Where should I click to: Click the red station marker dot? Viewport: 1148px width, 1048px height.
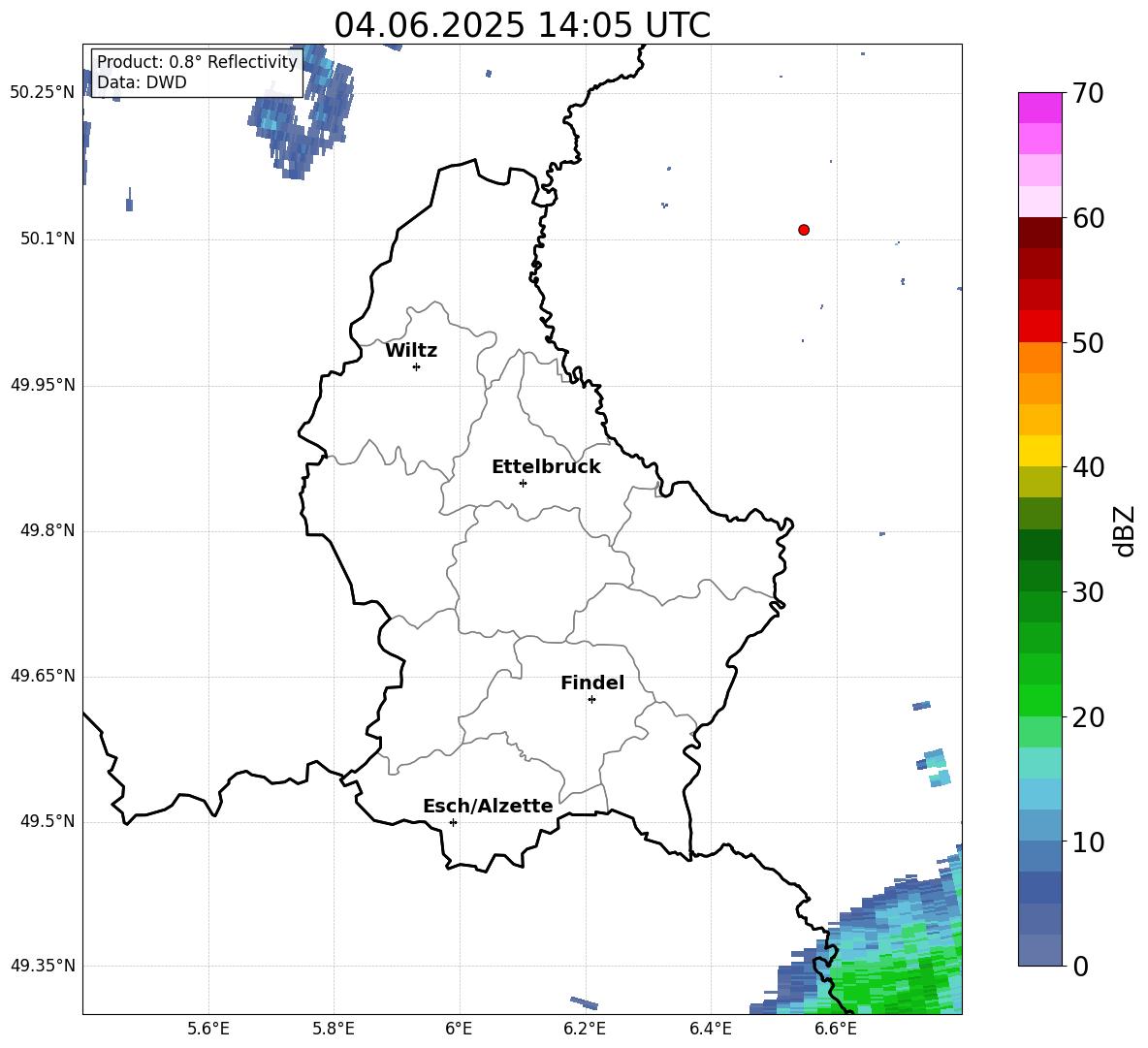pos(804,230)
